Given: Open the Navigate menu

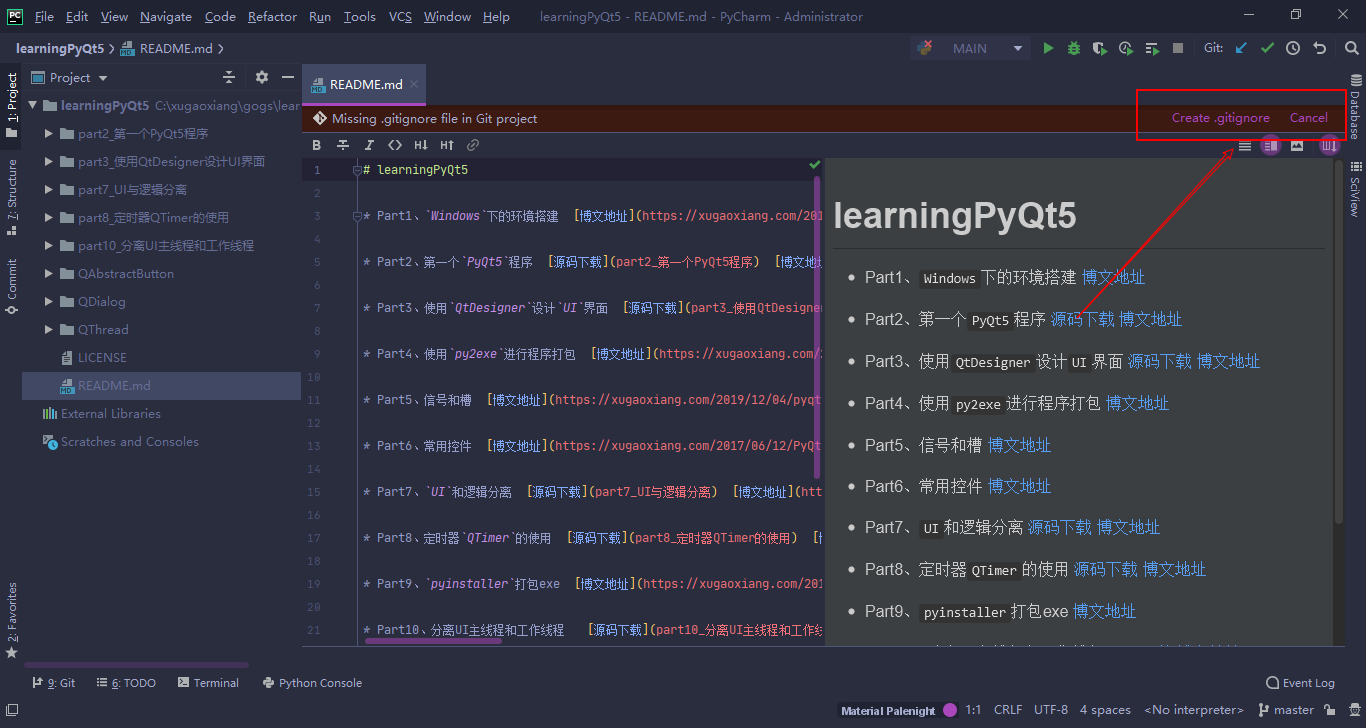Looking at the screenshot, I should pyautogui.click(x=166, y=16).
